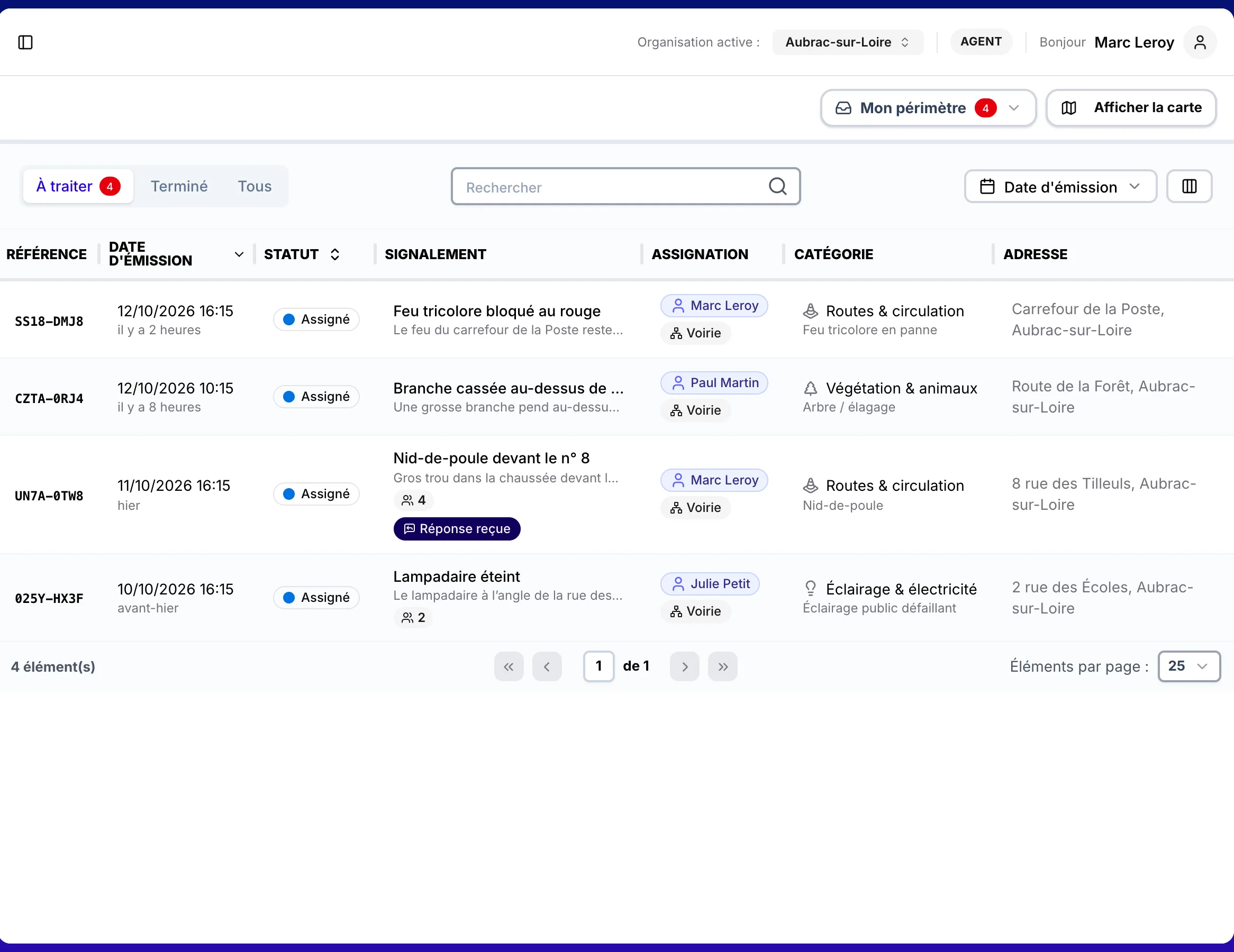Go to the first page
The image size is (1234, 952).
pos(509,666)
